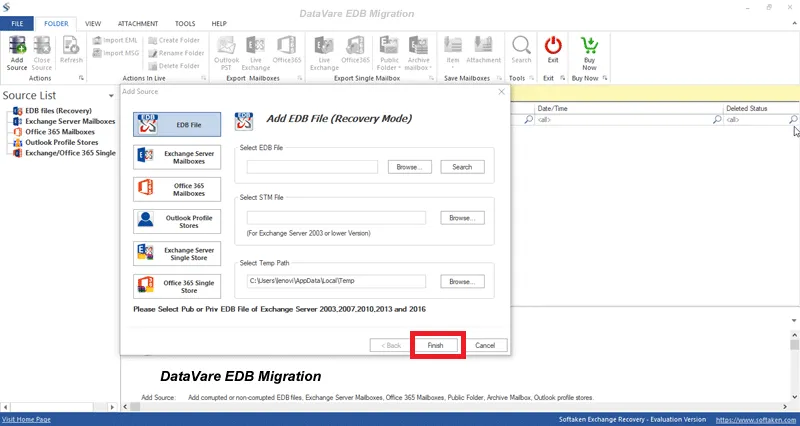Choose Outlook Profile Stores source type
This screenshot has height=426, width=800.
pos(177,221)
